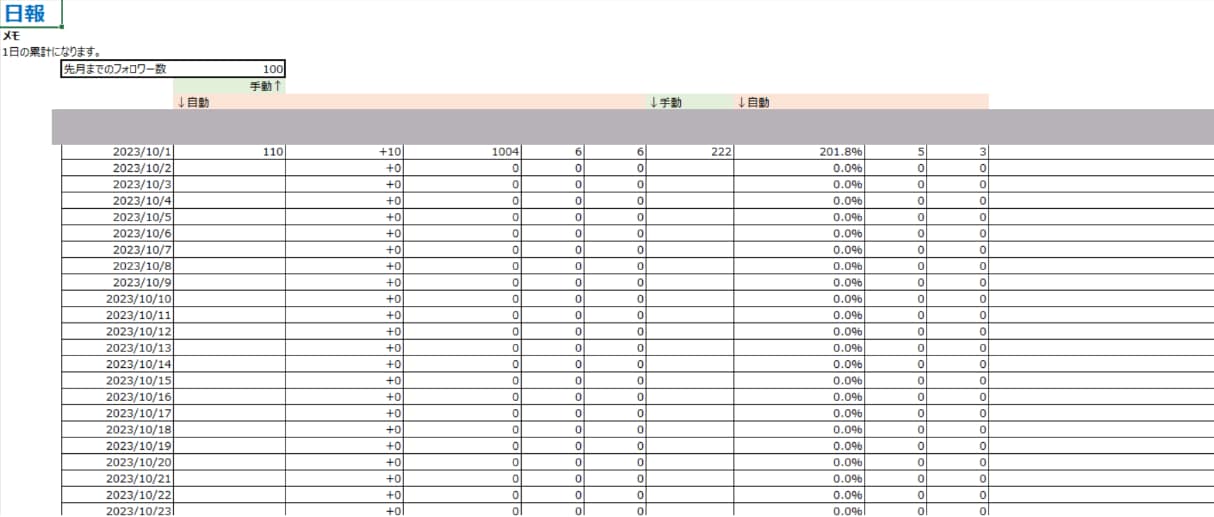This screenshot has width=1214, height=517.
Task: Select the date cell 2023/10/14
Action: click(x=118, y=364)
